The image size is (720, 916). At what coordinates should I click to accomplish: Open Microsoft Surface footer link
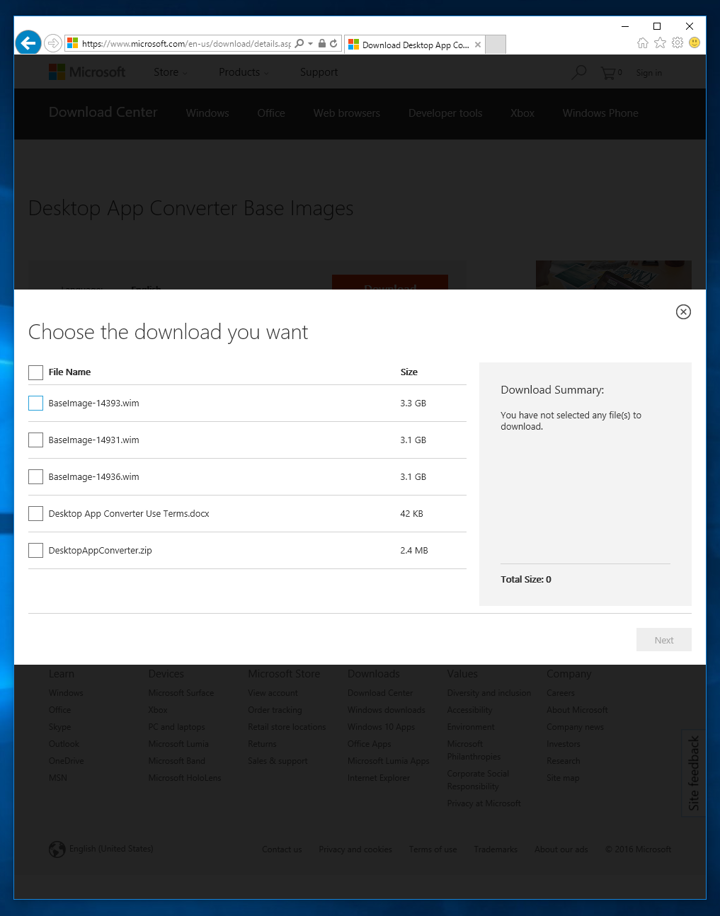pyautogui.click(x=181, y=693)
